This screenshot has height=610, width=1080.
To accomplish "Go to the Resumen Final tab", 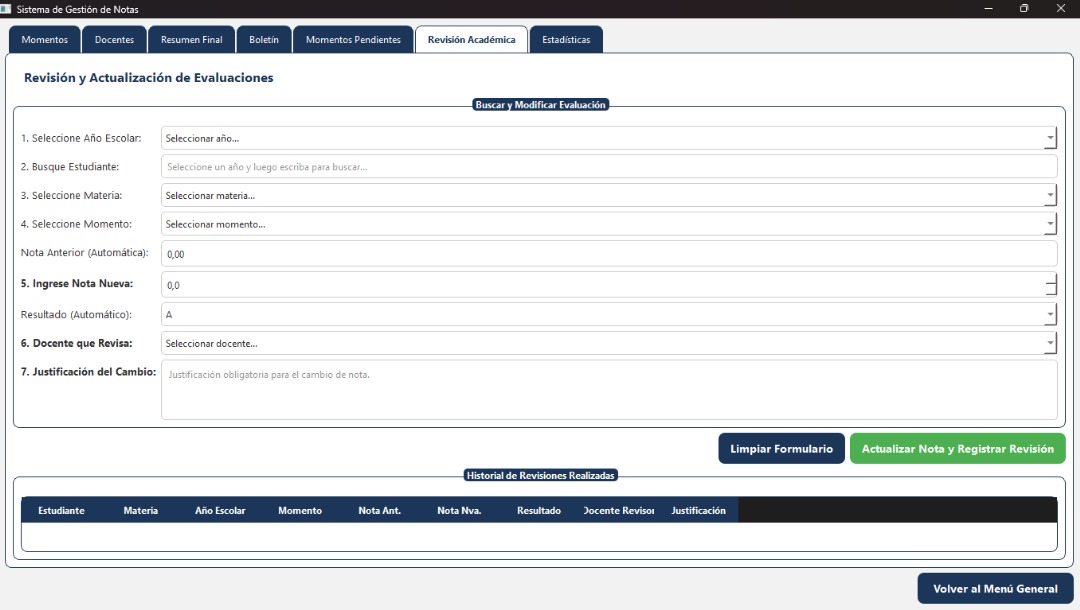I will click(x=192, y=40).
